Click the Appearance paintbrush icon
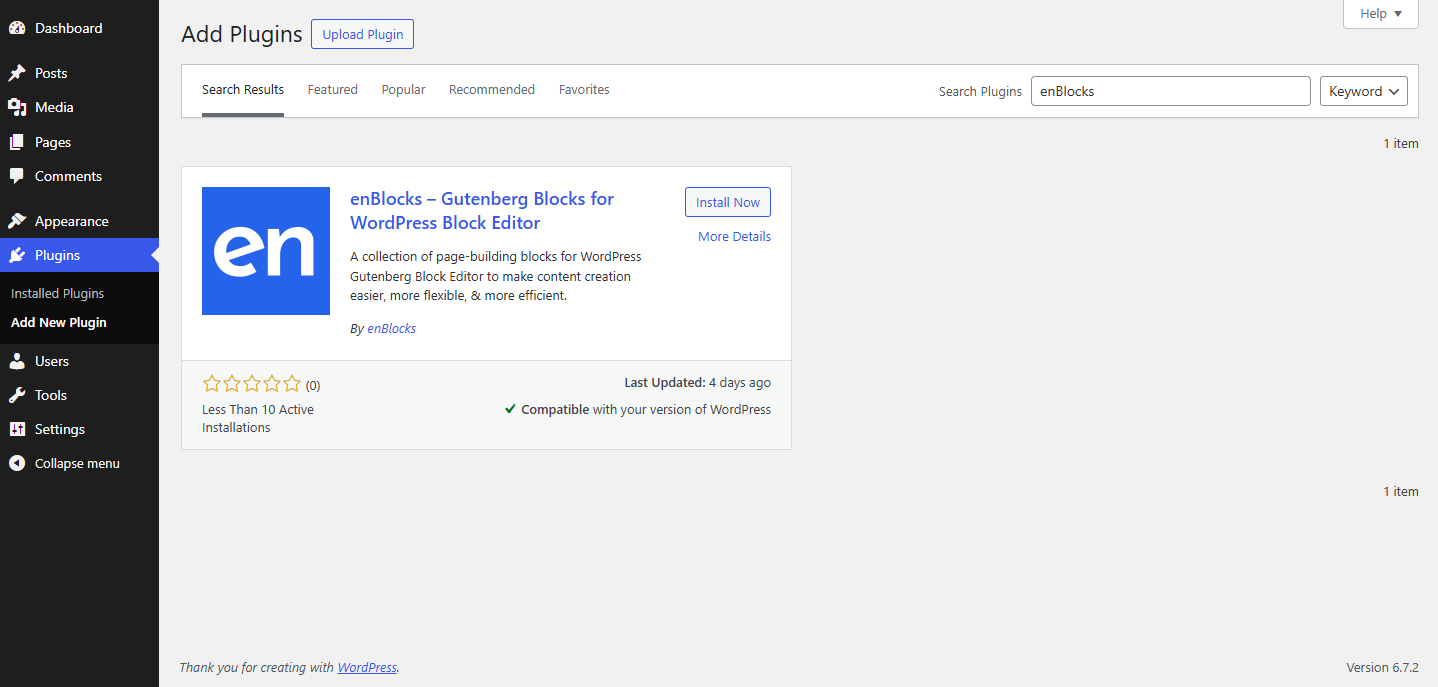This screenshot has height=687, width=1438. pos(17,221)
